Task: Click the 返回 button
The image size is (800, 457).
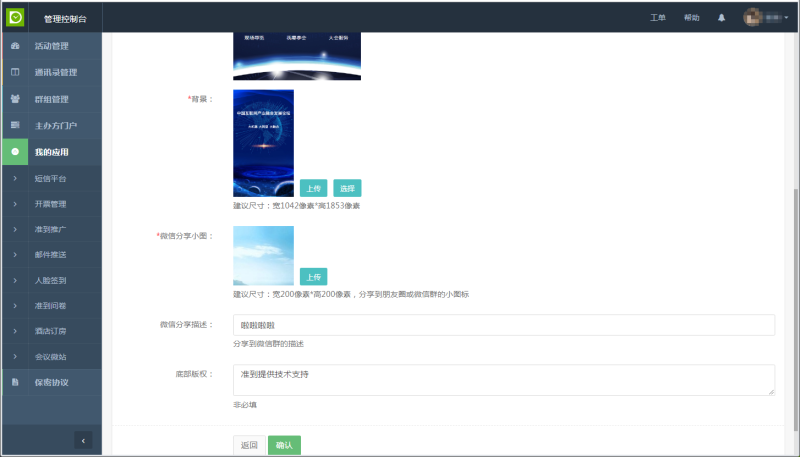Action: (x=249, y=445)
